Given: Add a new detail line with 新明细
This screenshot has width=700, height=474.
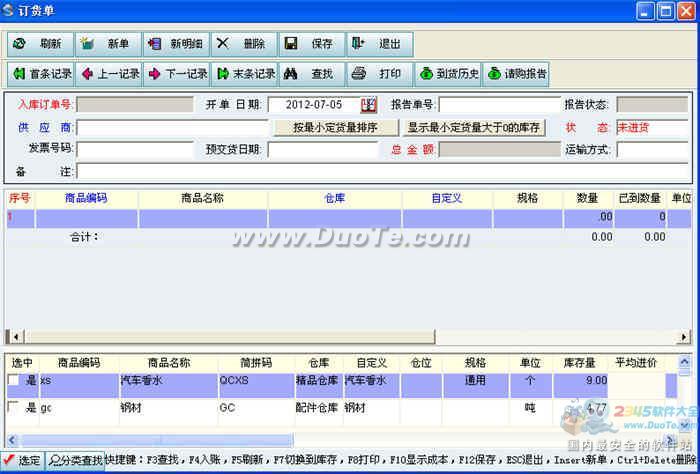Looking at the screenshot, I should click(176, 44).
